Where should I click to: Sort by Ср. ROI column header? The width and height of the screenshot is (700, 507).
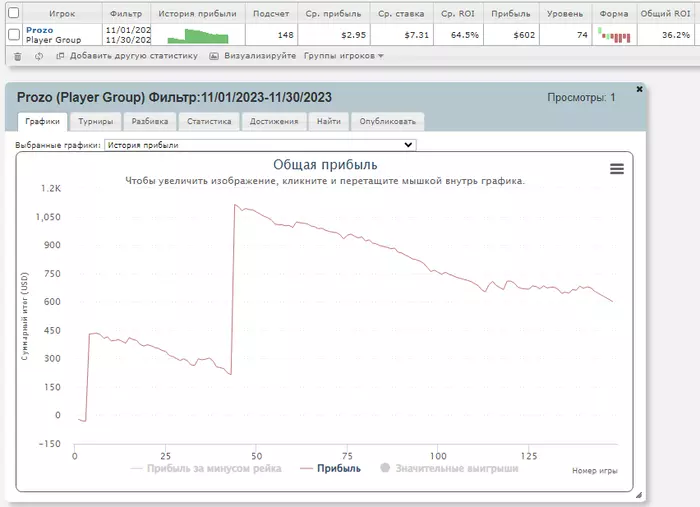[458, 13]
